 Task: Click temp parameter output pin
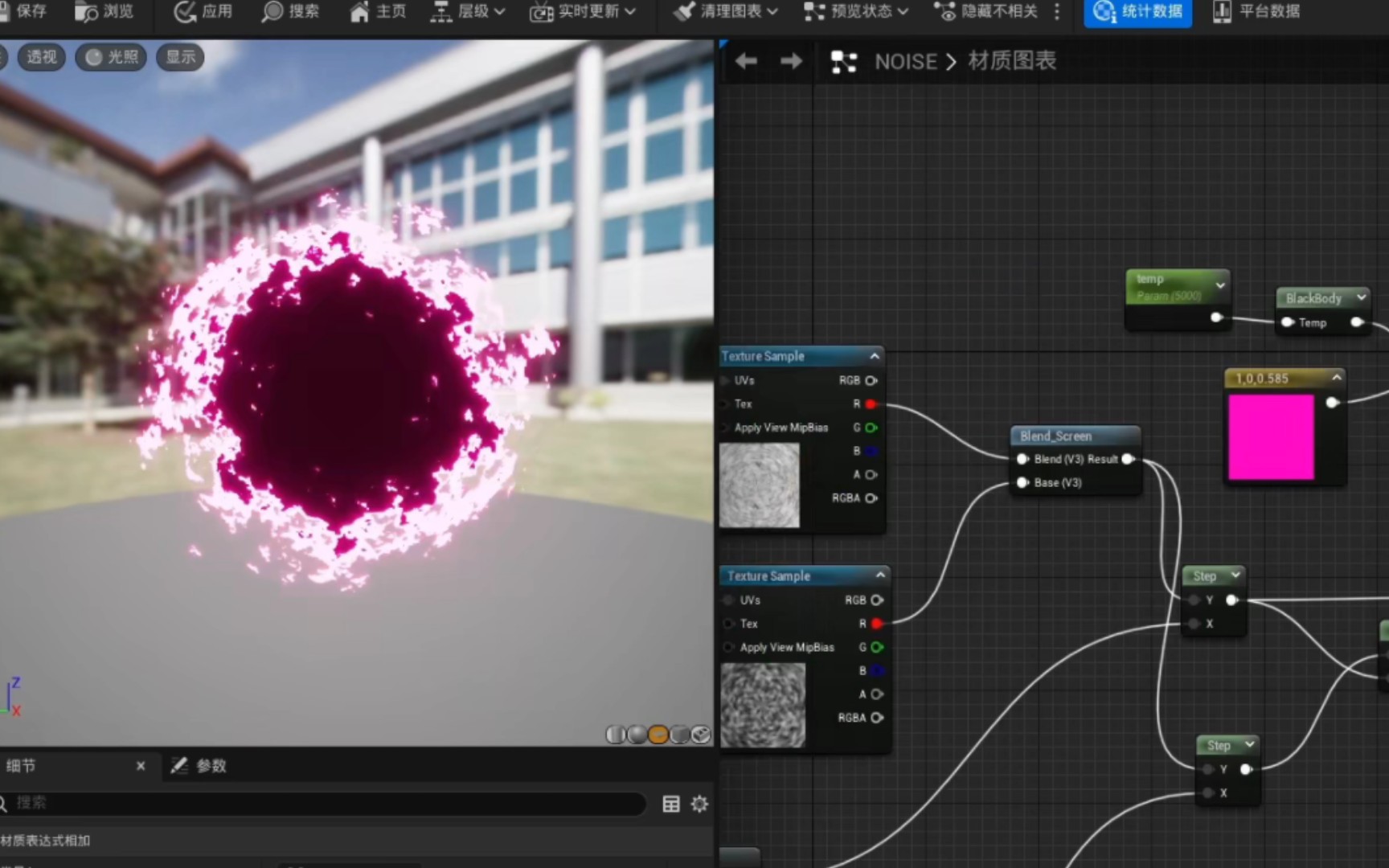coord(1217,317)
